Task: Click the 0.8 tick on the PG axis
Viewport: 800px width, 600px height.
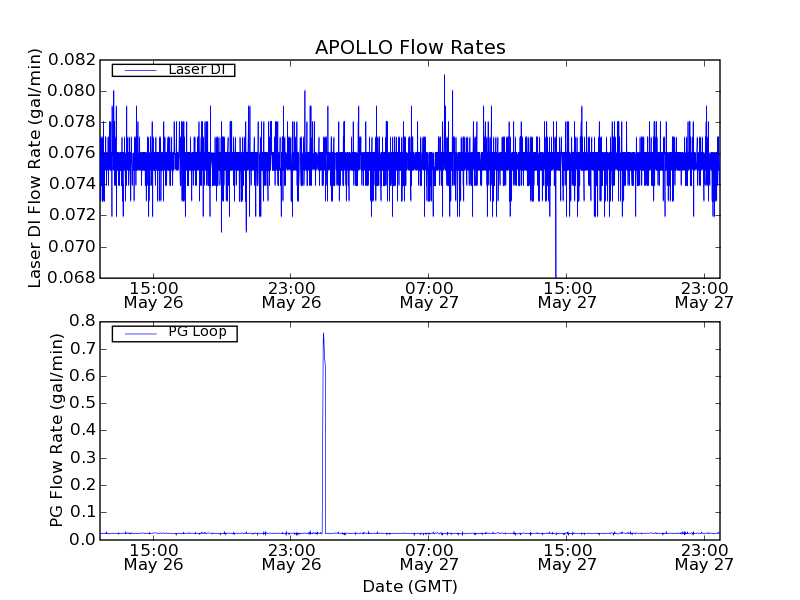Action: (x=81, y=321)
